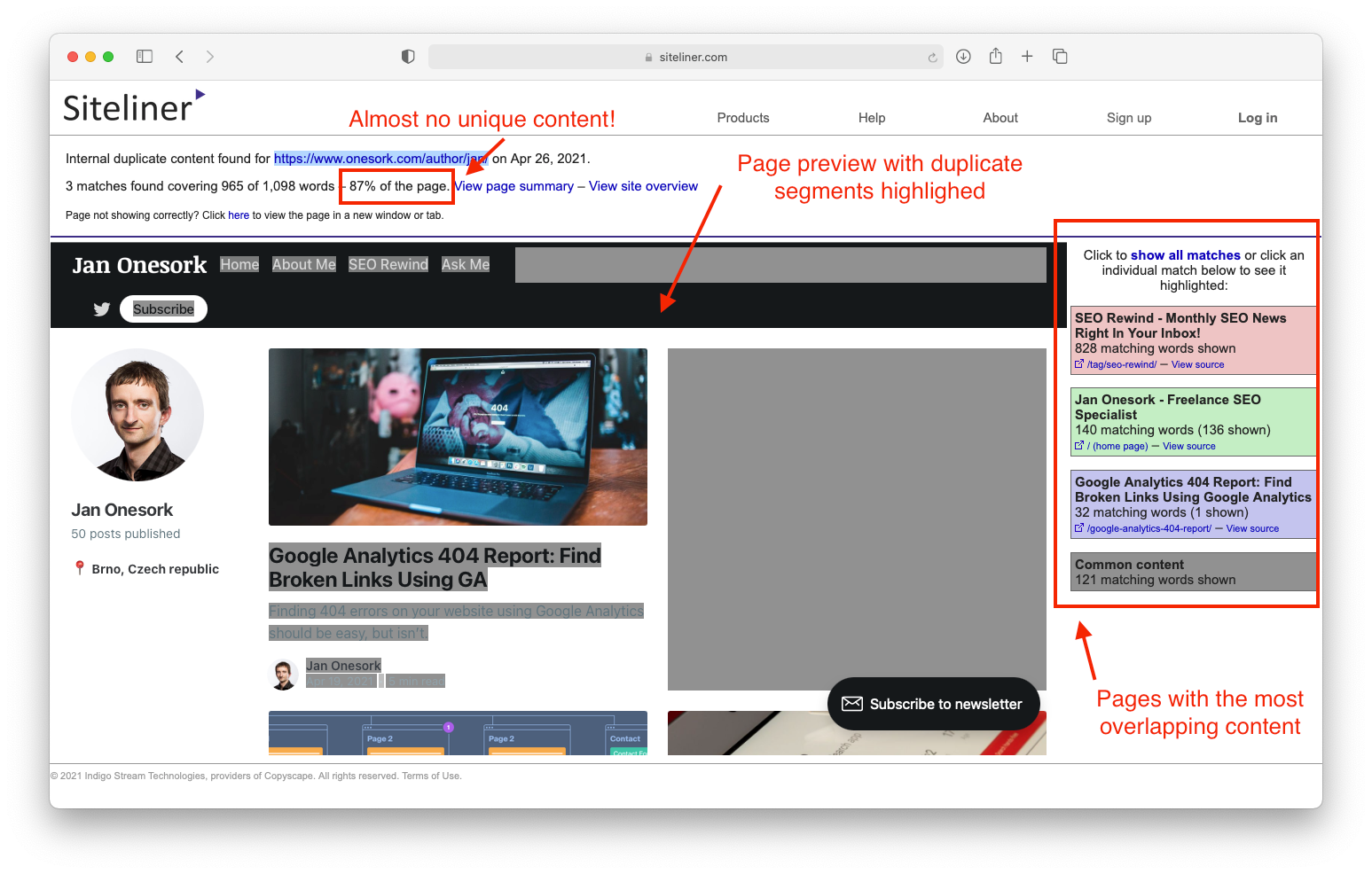Select the purple Google Analytics 404 Report match
This screenshot has height=874, width=1372.
[x=1194, y=504]
